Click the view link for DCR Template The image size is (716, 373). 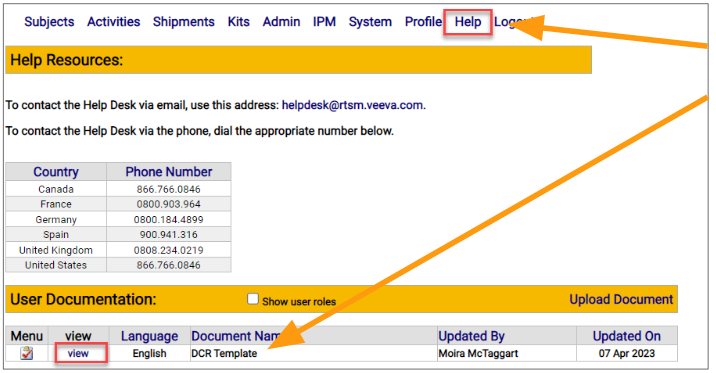(78, 353)
